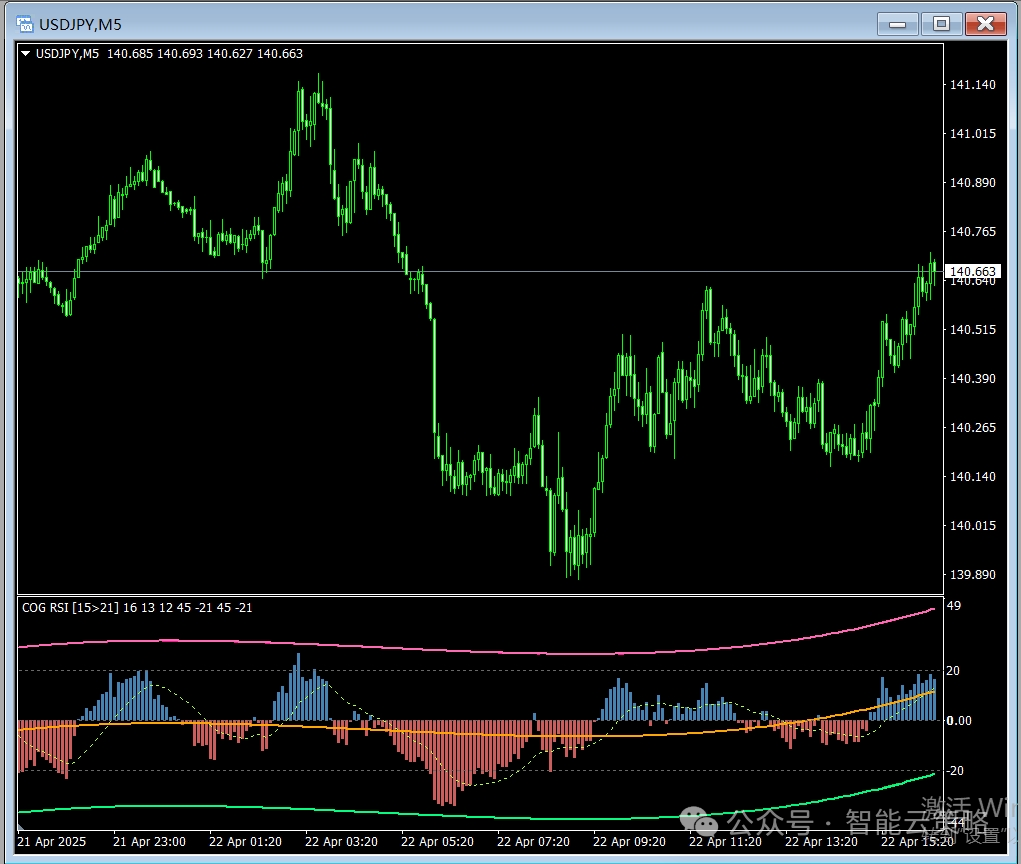Click the current price label 140.663
The image size is (1021, 864).
point(972,271)
